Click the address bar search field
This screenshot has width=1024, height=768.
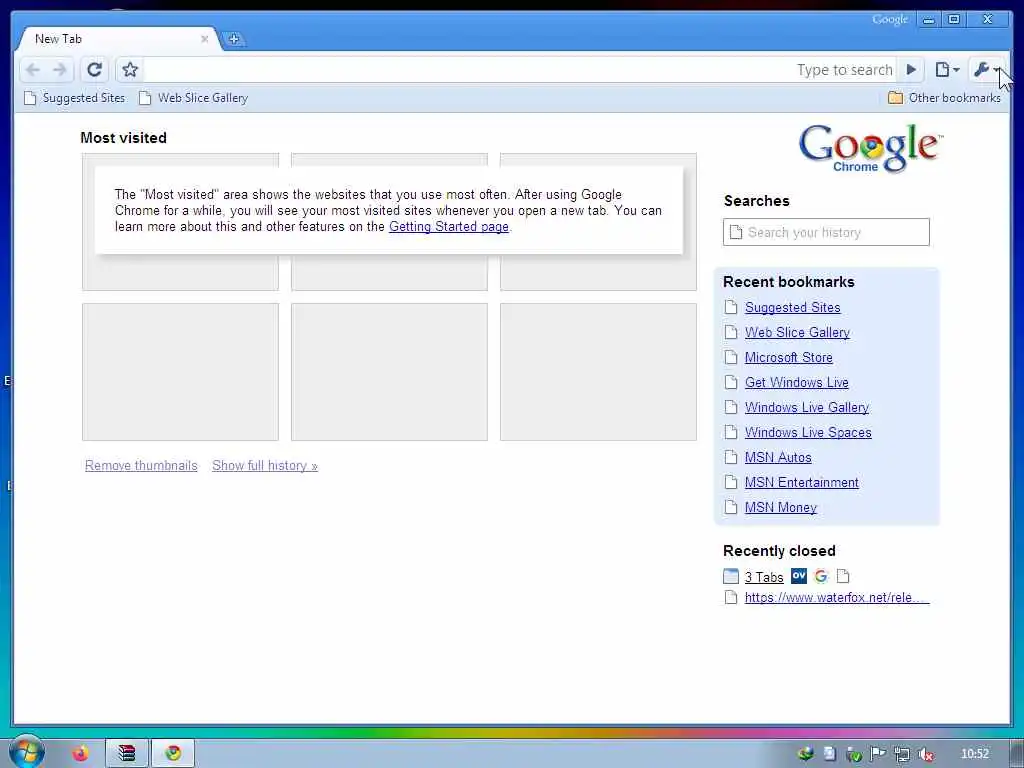coord(519,69)
